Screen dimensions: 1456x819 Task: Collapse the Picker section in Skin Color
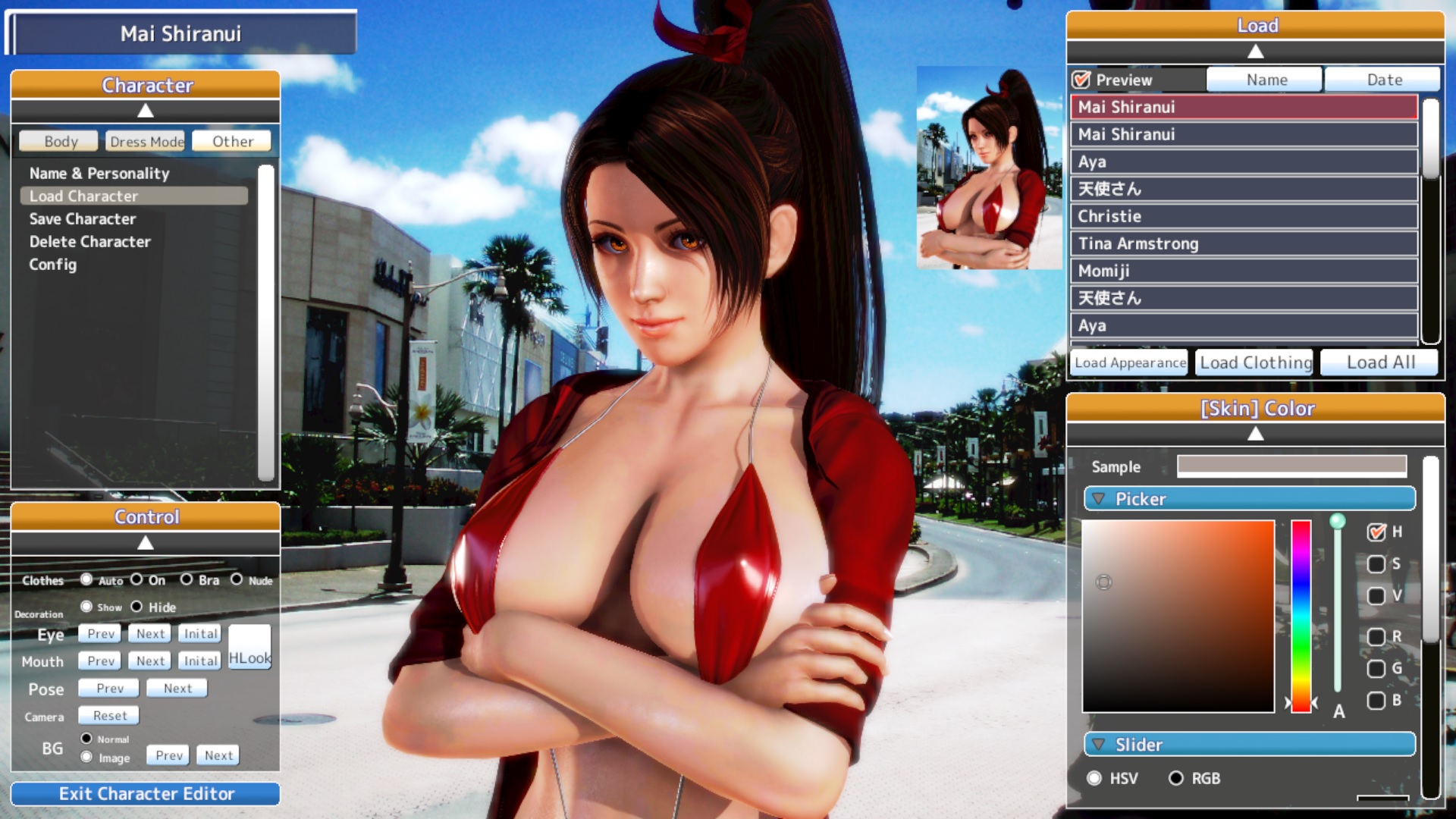1097,499
